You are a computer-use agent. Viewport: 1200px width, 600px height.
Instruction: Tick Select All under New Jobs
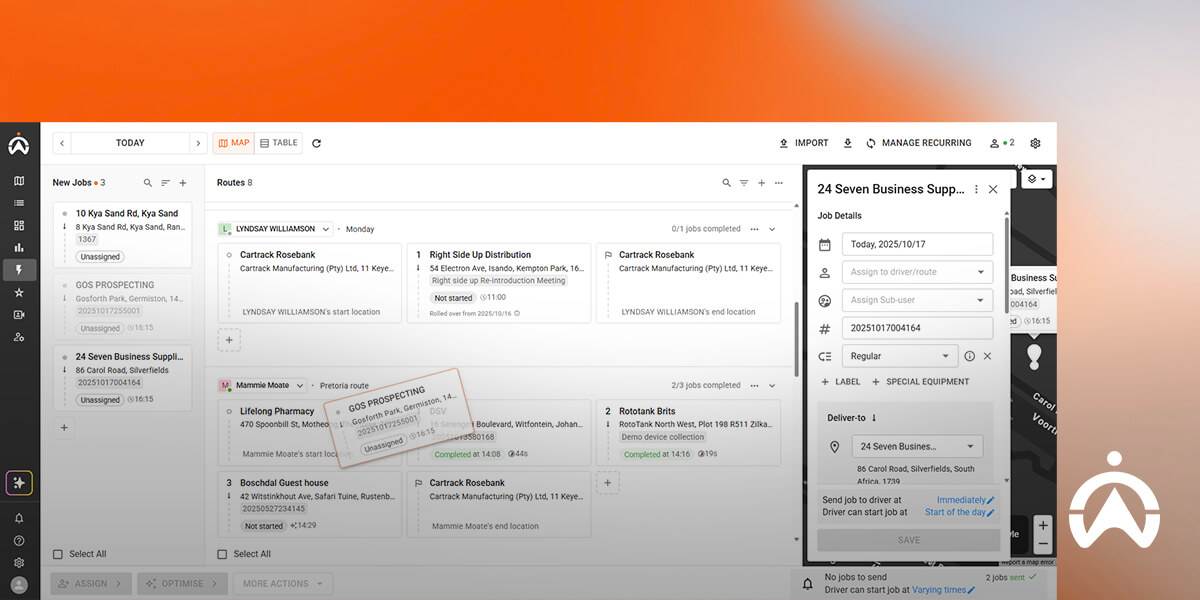pos(58,554)
